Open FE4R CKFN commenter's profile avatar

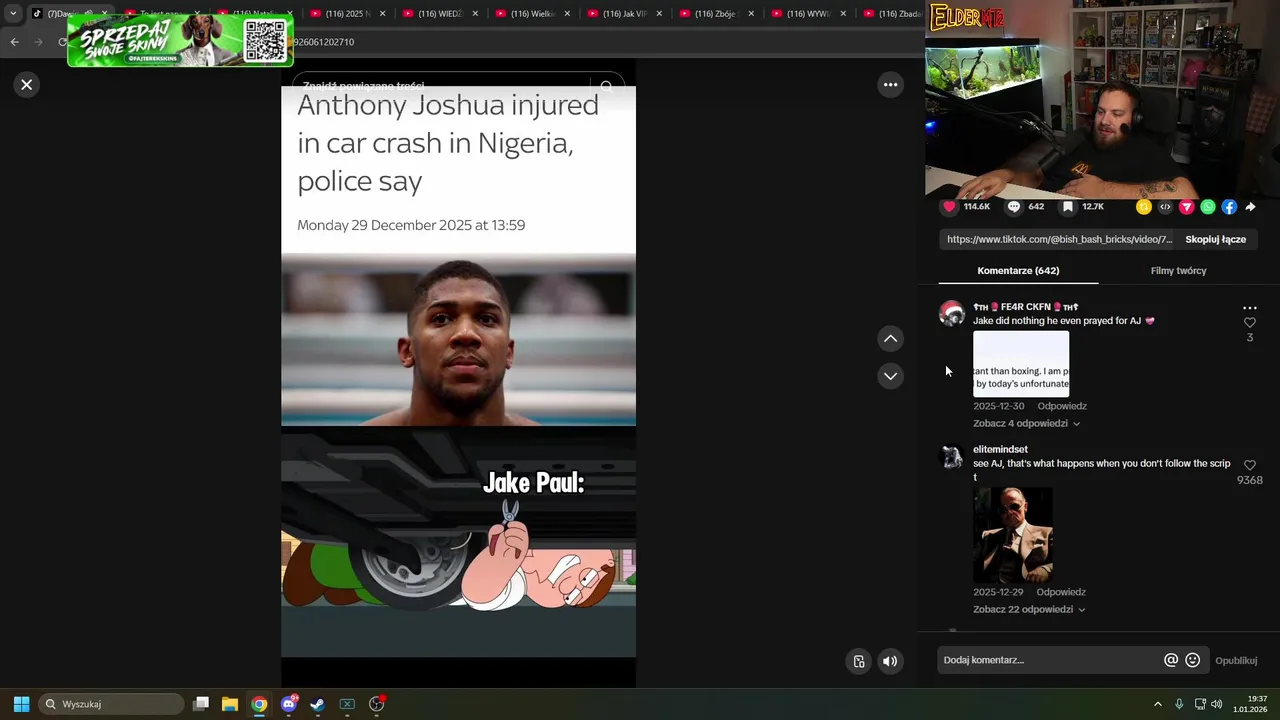click(x=952, y=314)
